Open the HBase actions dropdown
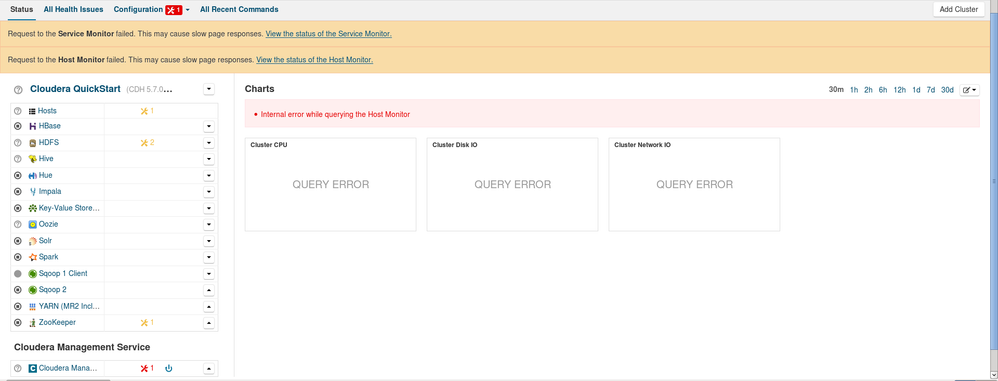This screenshot has width=998, height=381. 209,126
